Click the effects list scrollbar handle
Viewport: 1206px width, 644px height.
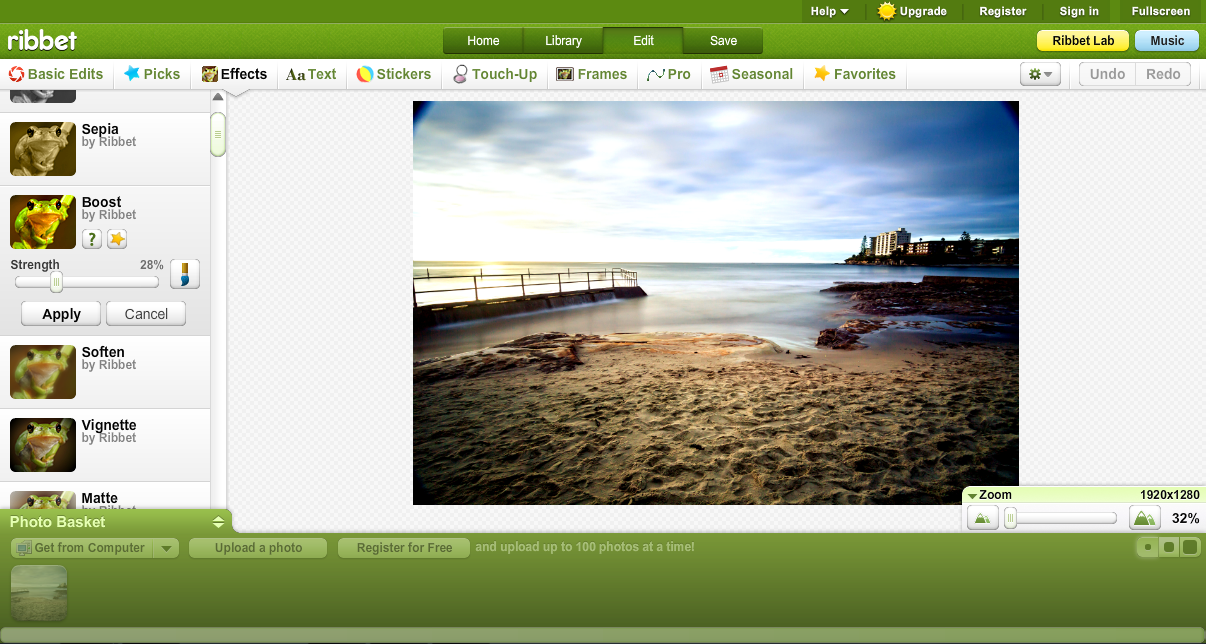pos(218,135)
